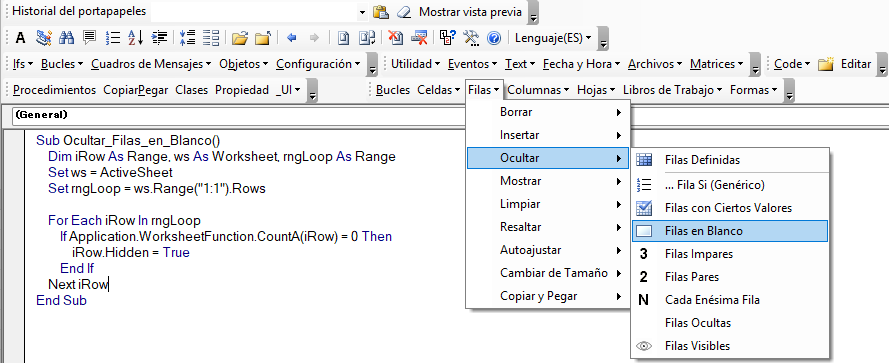
Task: Click the open Filas menu button
Action: 484,90
